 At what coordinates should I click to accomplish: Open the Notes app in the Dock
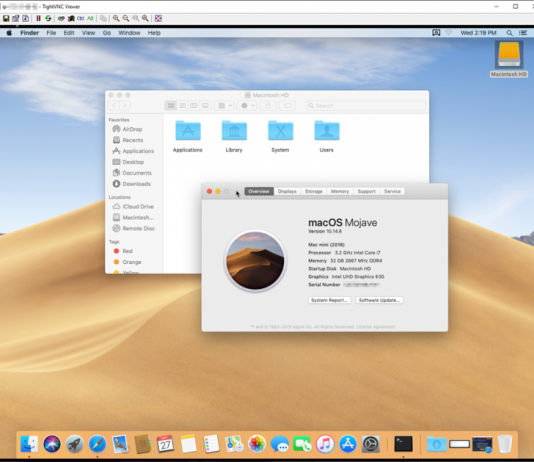pos(188,444)
